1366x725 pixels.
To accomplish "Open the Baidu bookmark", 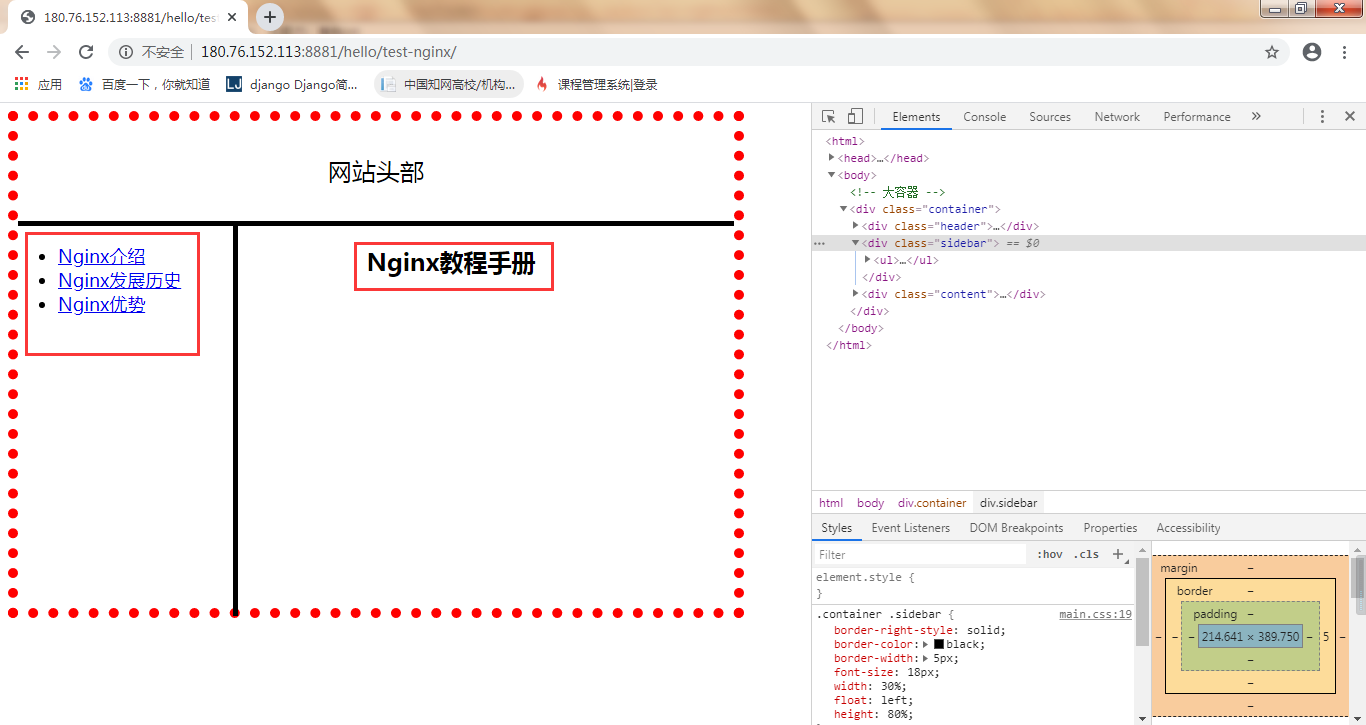I will click(145, 85).
